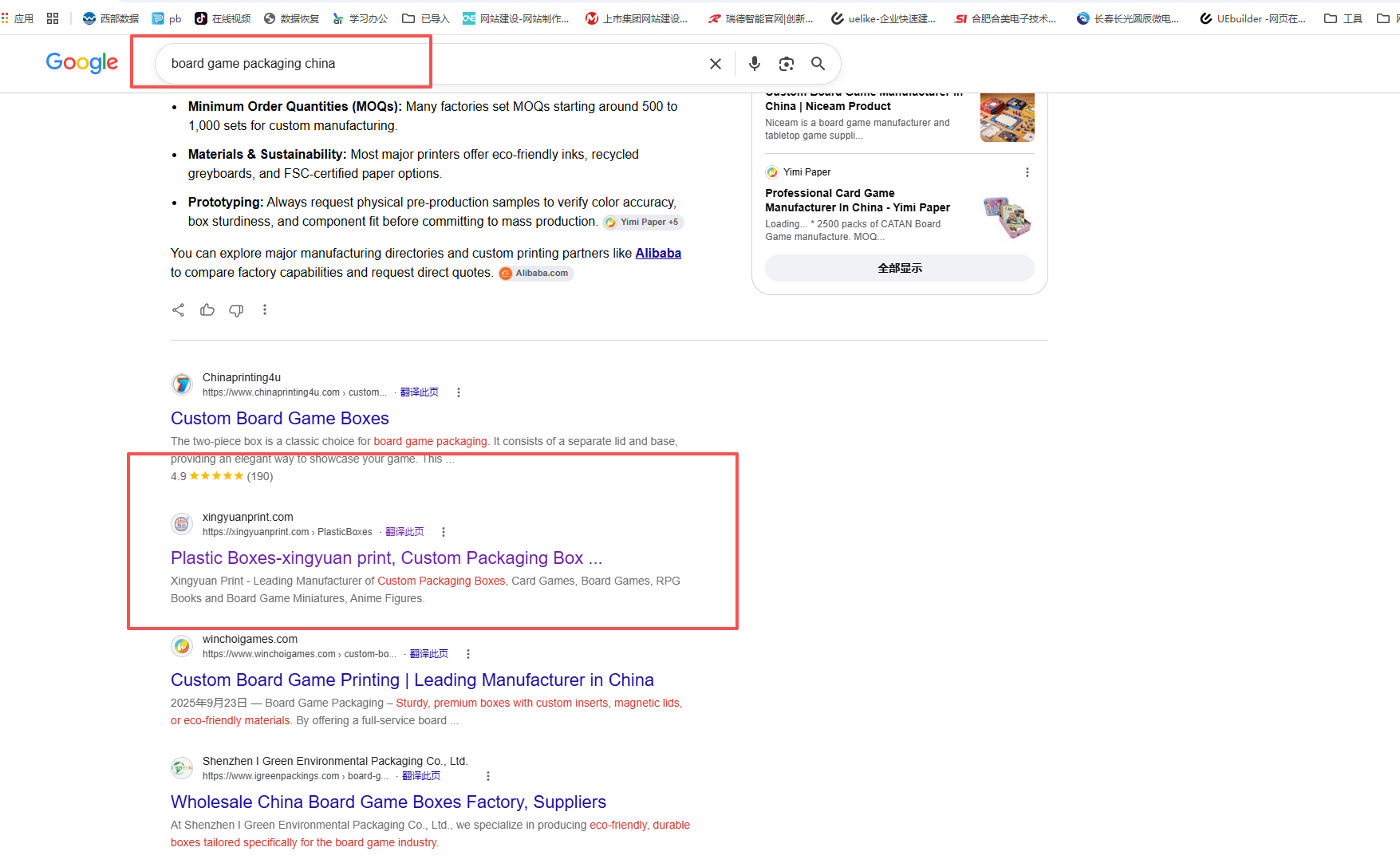Viewport: 1400px width, 867px height.
Task: Click the 全部显示 show-all button
Action: 900,268
